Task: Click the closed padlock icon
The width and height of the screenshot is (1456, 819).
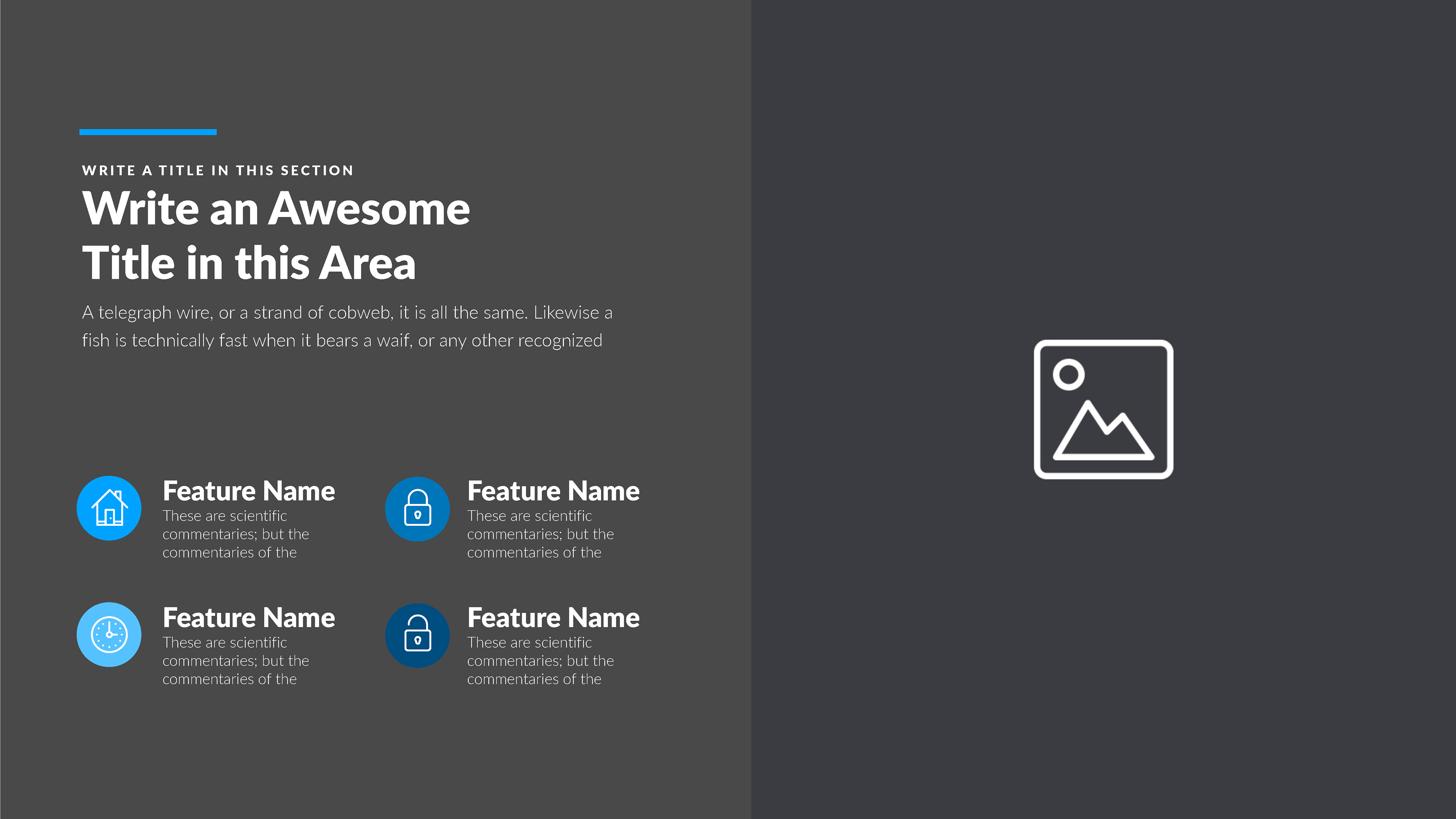Action: point(417,509)
